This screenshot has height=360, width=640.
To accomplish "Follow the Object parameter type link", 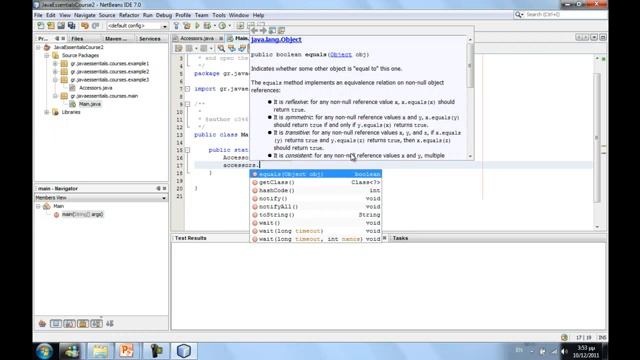I will pos(341,54).
